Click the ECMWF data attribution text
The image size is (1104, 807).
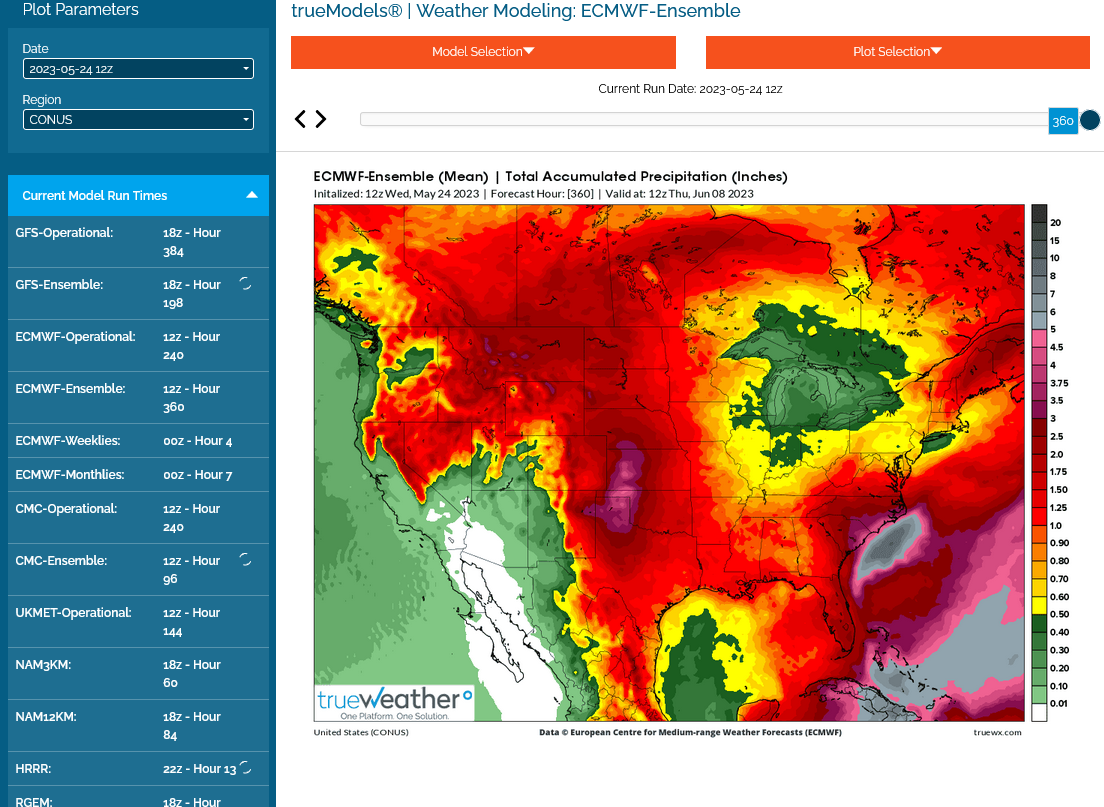[690, 732]
